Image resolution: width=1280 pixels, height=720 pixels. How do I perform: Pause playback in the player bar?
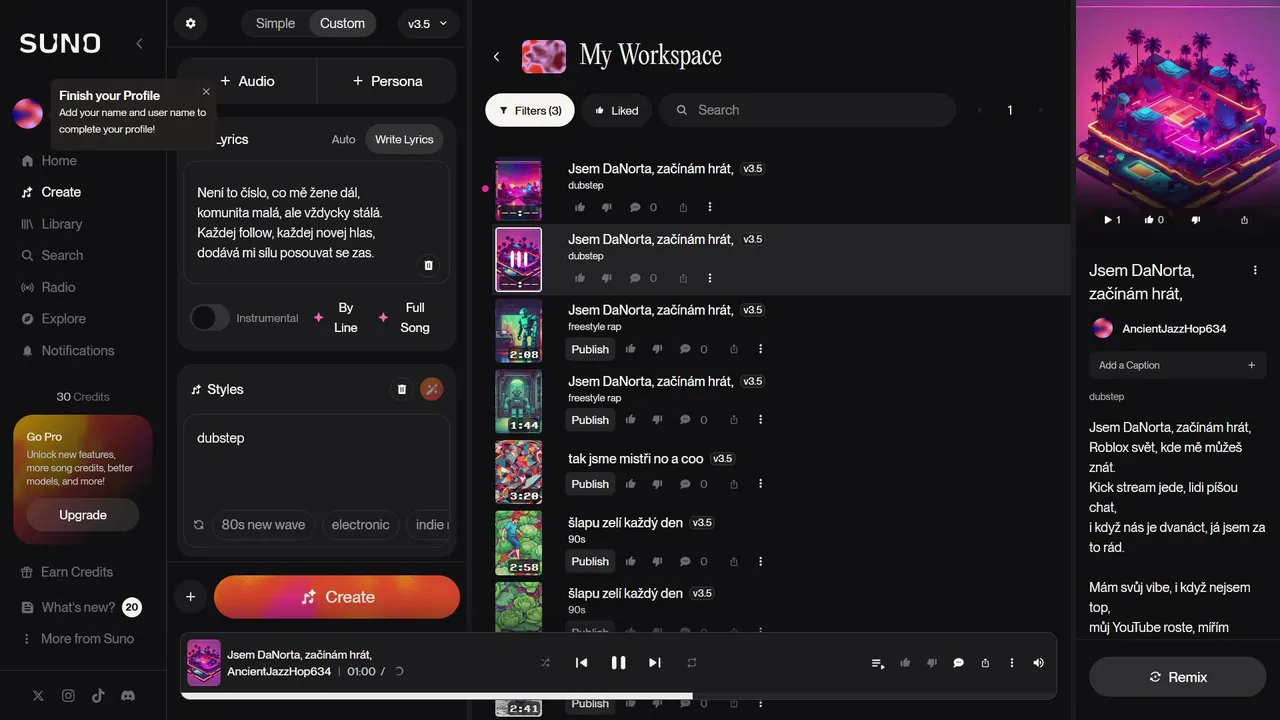pos(618,663)
